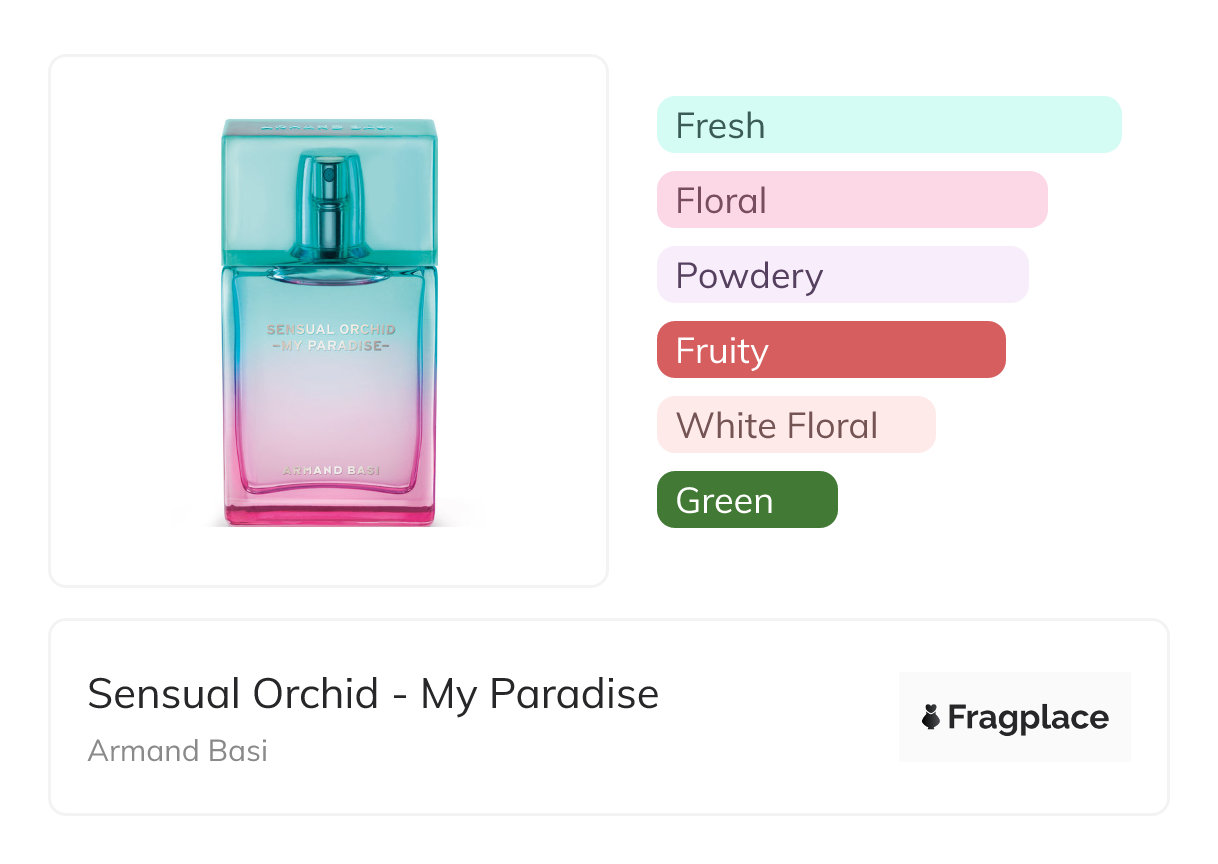
Task: Click the ARMAND BASI label at the bottle's bottom
Action: coord(329,470)
